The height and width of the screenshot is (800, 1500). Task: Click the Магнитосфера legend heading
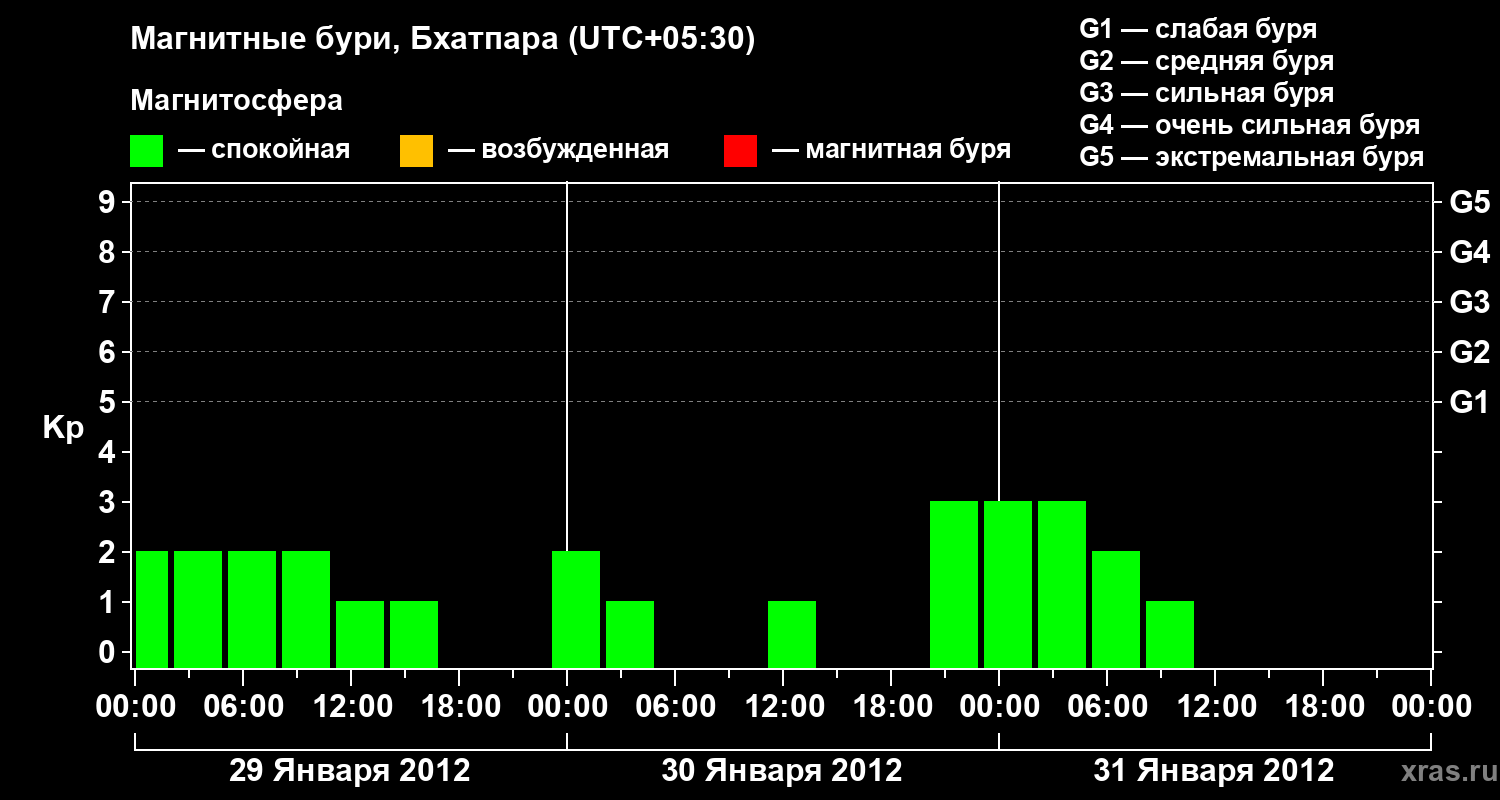pos(236,101)
